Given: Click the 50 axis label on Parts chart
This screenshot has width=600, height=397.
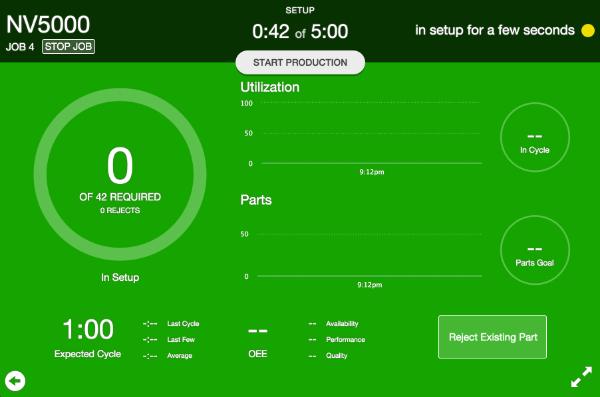Looking at the screenshot, I should click(x=245, y=234).
